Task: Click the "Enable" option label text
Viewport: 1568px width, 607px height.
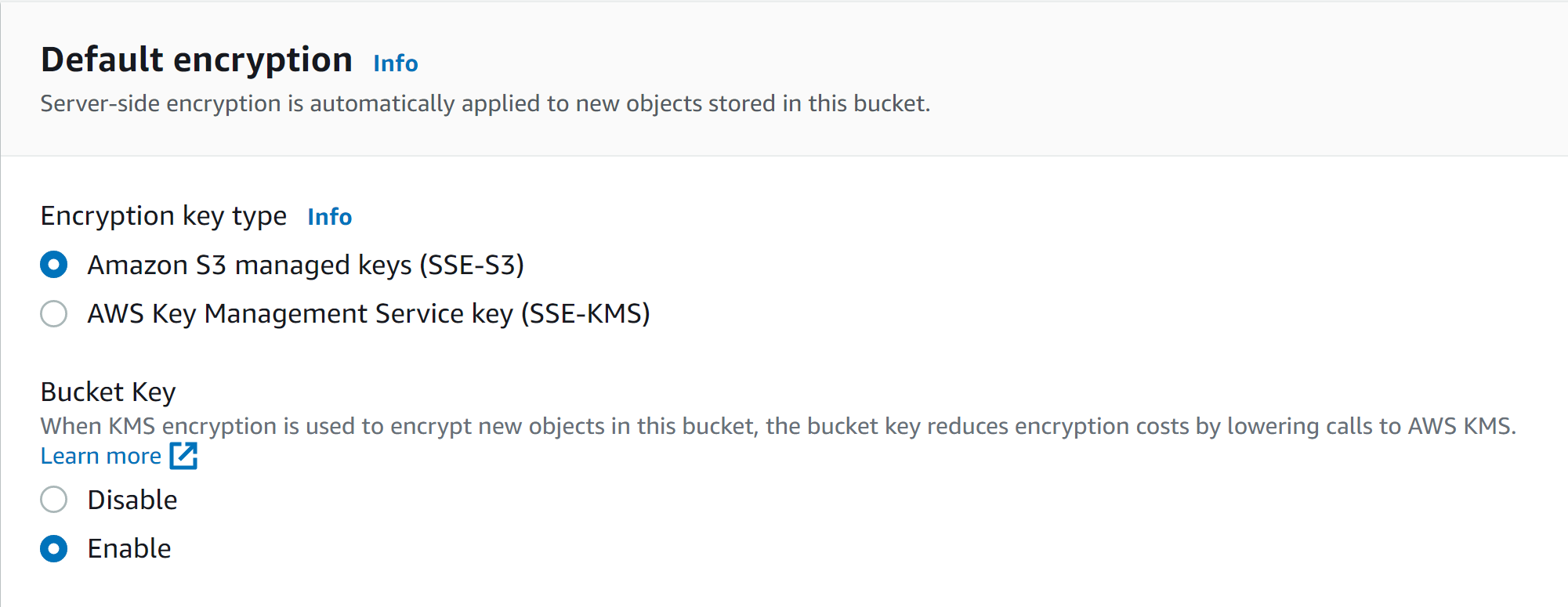Action: tap(129, 548)
